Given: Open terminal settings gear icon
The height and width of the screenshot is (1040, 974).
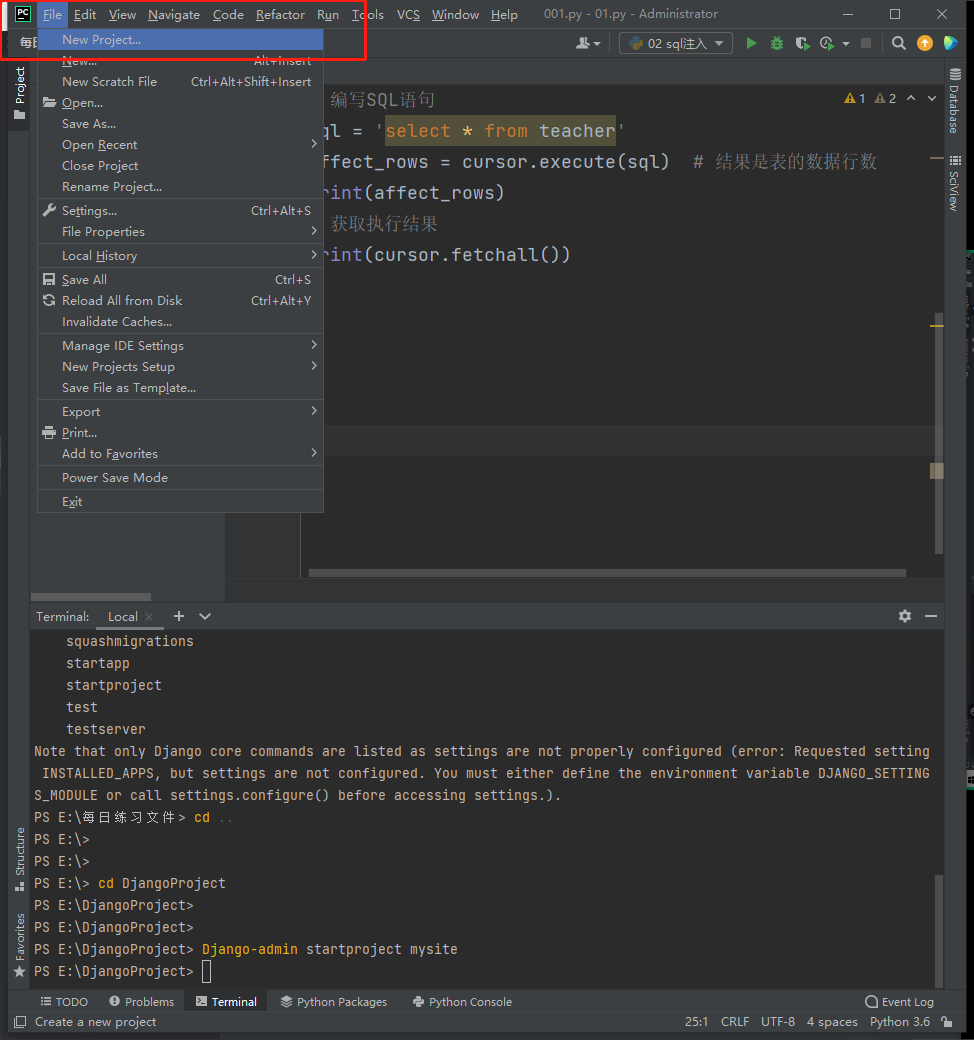Looking at the screenshot, I should [x=905, y=616].
